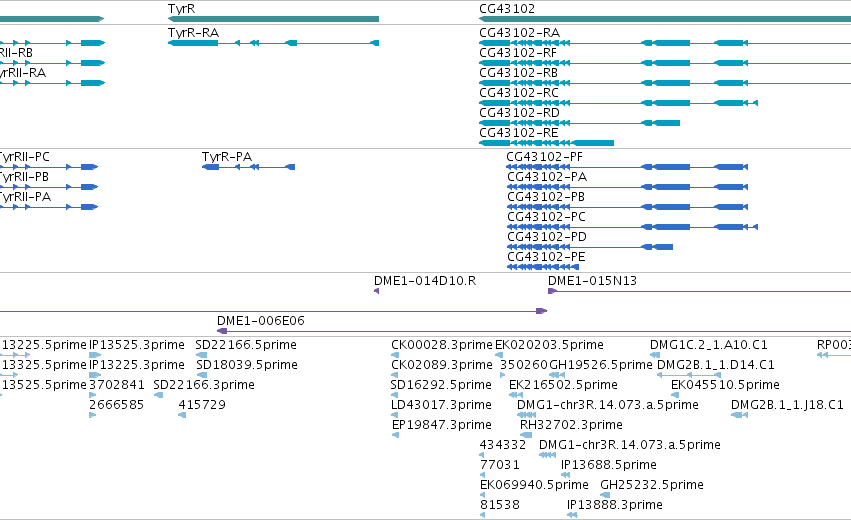Select protein label TyrRII-PC

click(24, 157)
